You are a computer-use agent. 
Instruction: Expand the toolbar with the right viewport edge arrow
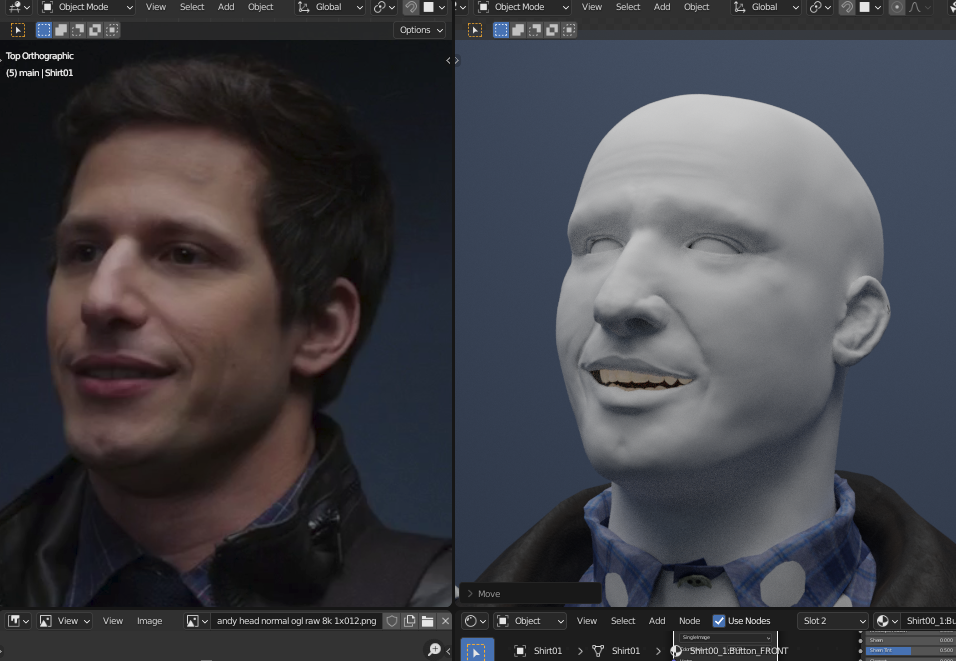click(457, 60)
